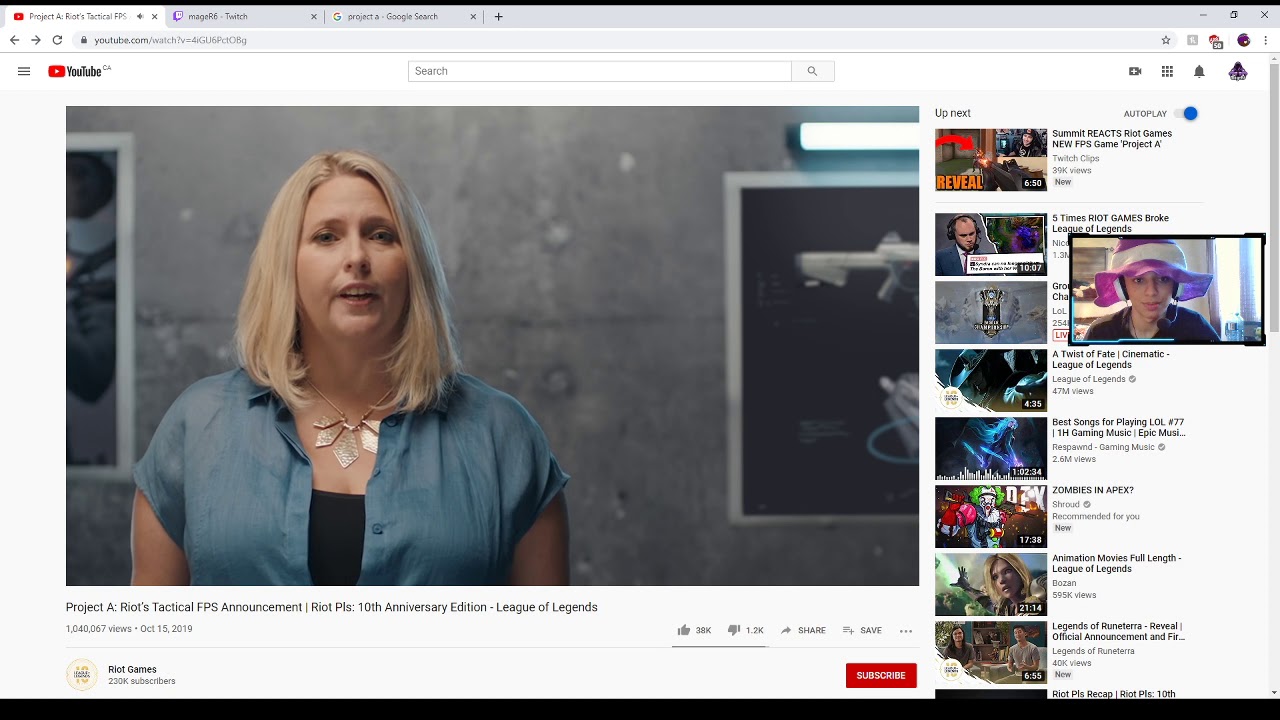Reload the page
This screenshot has width=1280, height=720.
coord(57,40)
